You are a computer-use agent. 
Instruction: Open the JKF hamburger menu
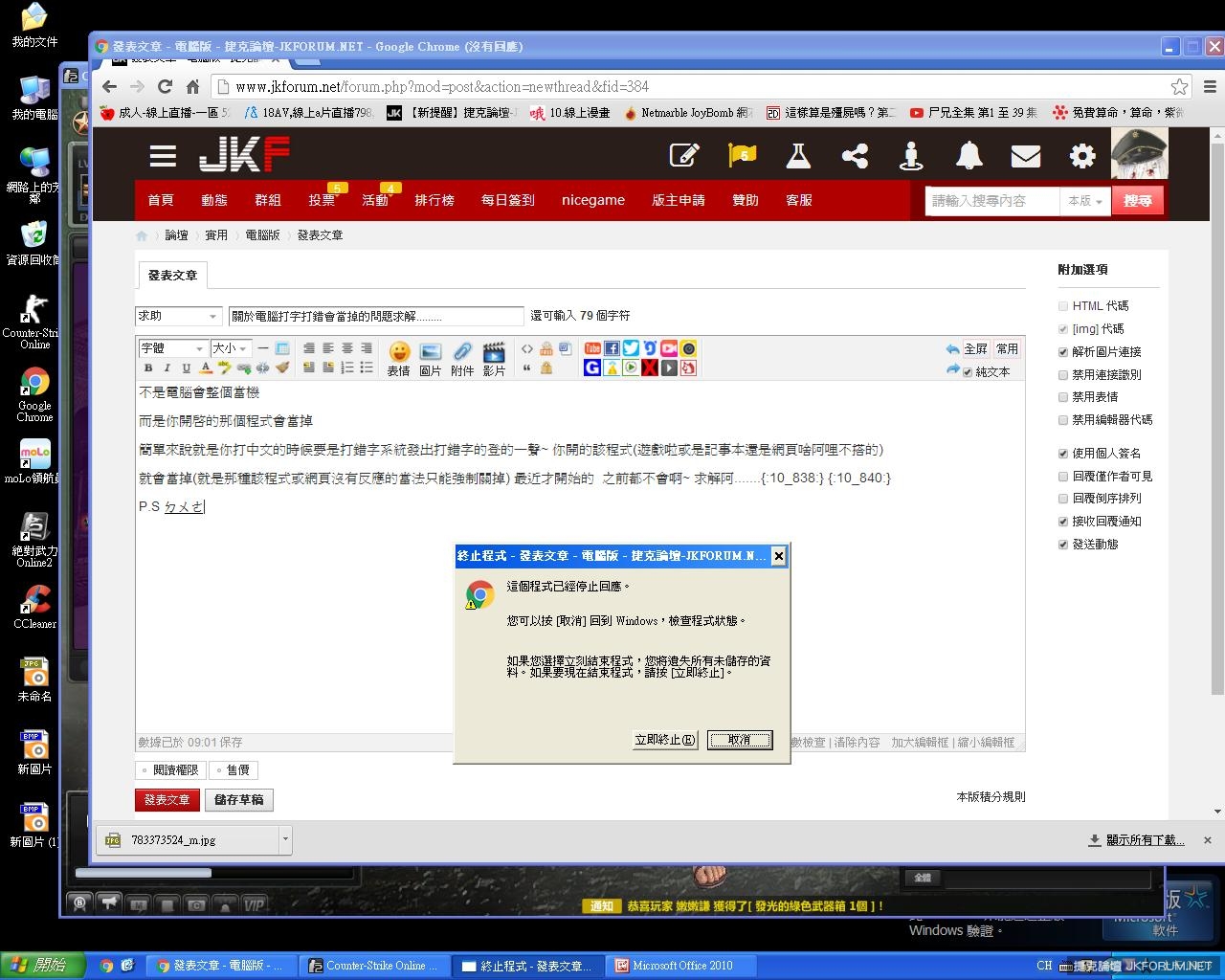coord(163,156)
